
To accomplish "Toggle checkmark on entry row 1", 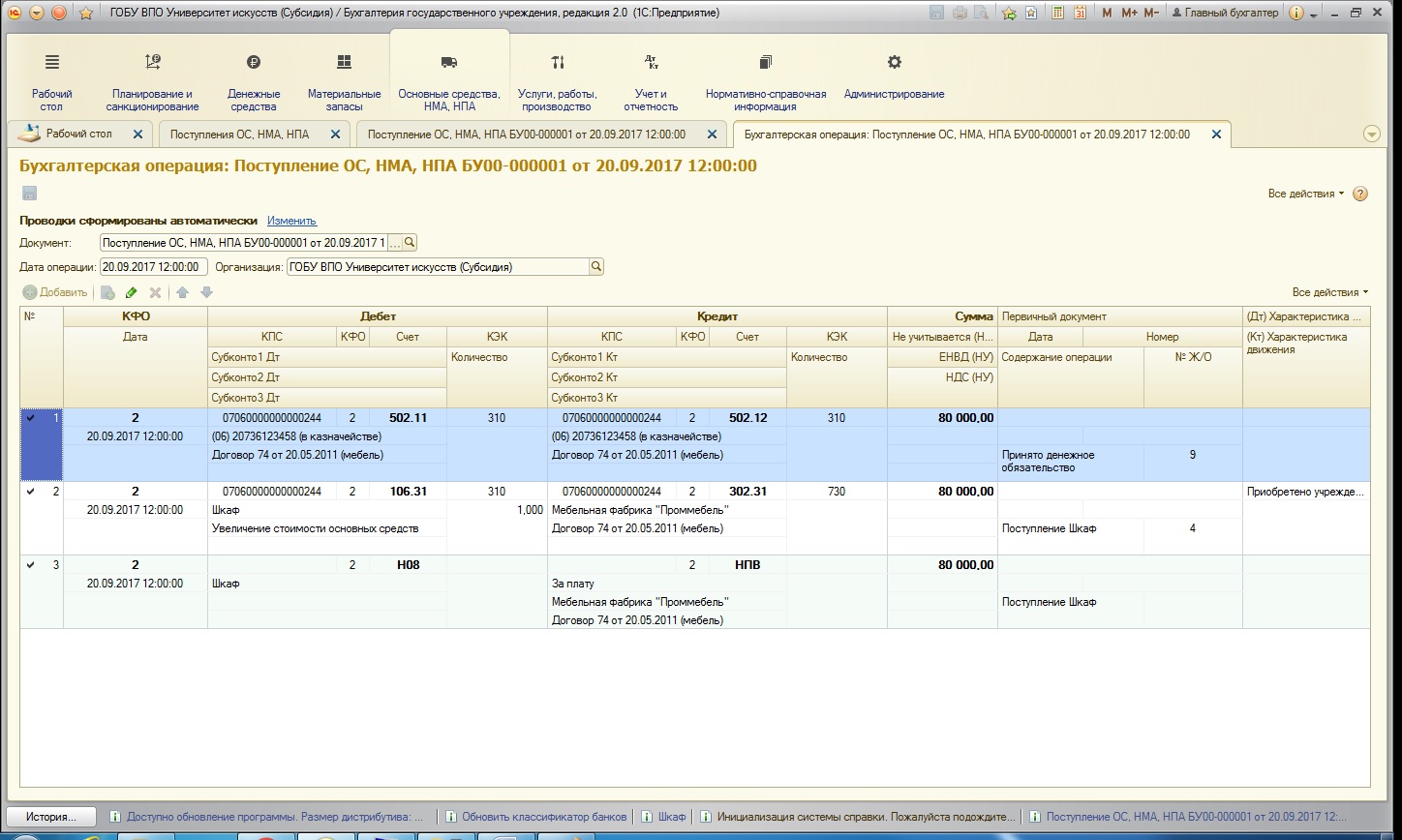I will [x=30, y=418].
